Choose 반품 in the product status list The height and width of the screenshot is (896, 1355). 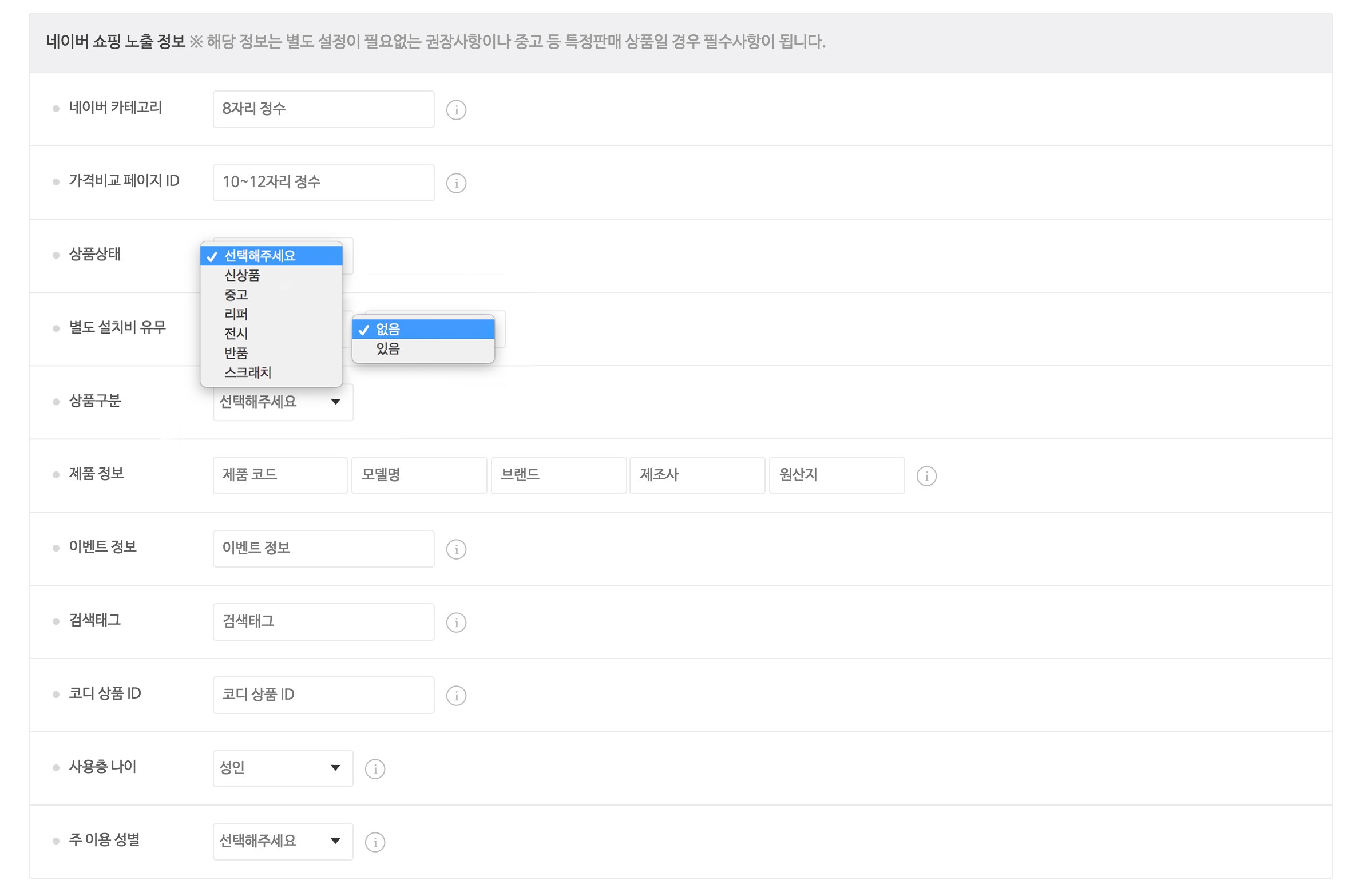(x=271, y=353)
